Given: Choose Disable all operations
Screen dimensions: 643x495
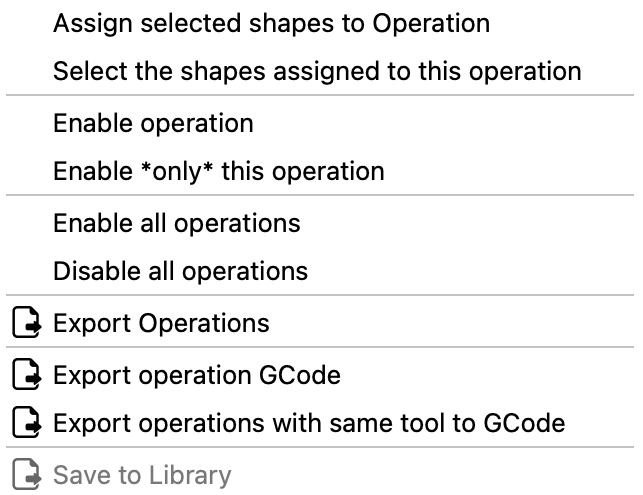Looking at the screenshot, I should click(x=180, y=271).
